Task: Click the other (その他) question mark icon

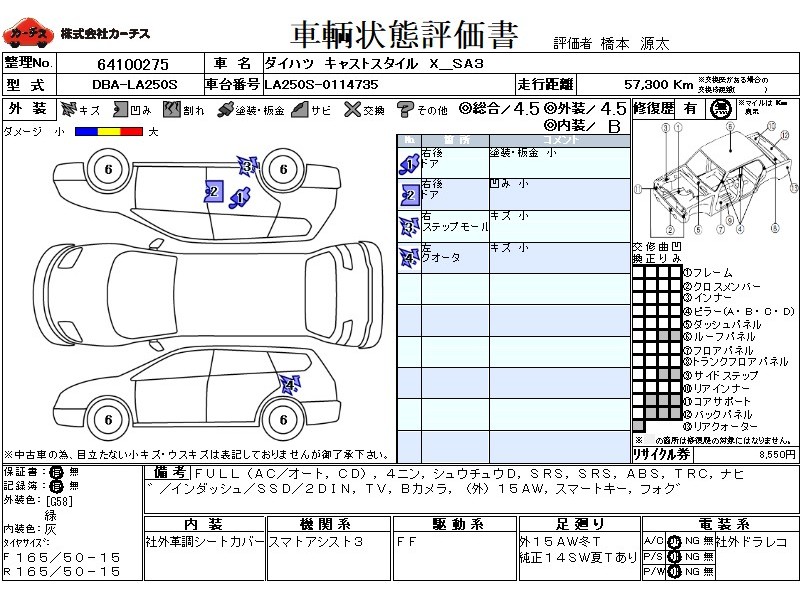Action: [x=405, y=109]
